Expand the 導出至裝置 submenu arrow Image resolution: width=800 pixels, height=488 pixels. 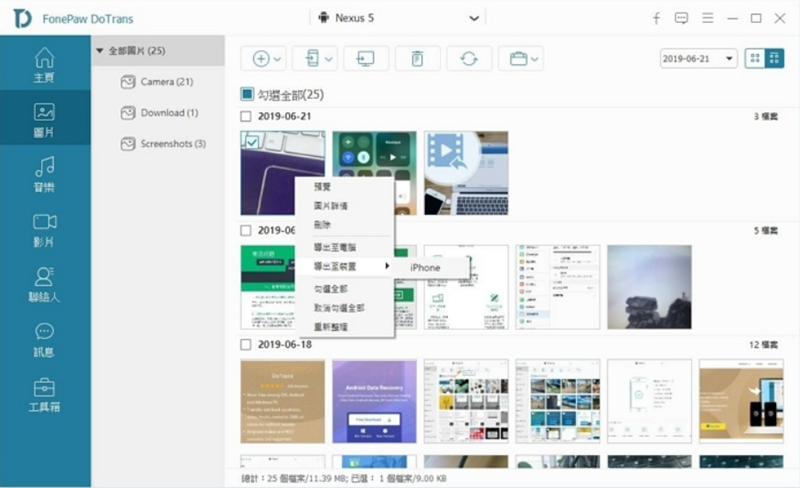(387, 266)
